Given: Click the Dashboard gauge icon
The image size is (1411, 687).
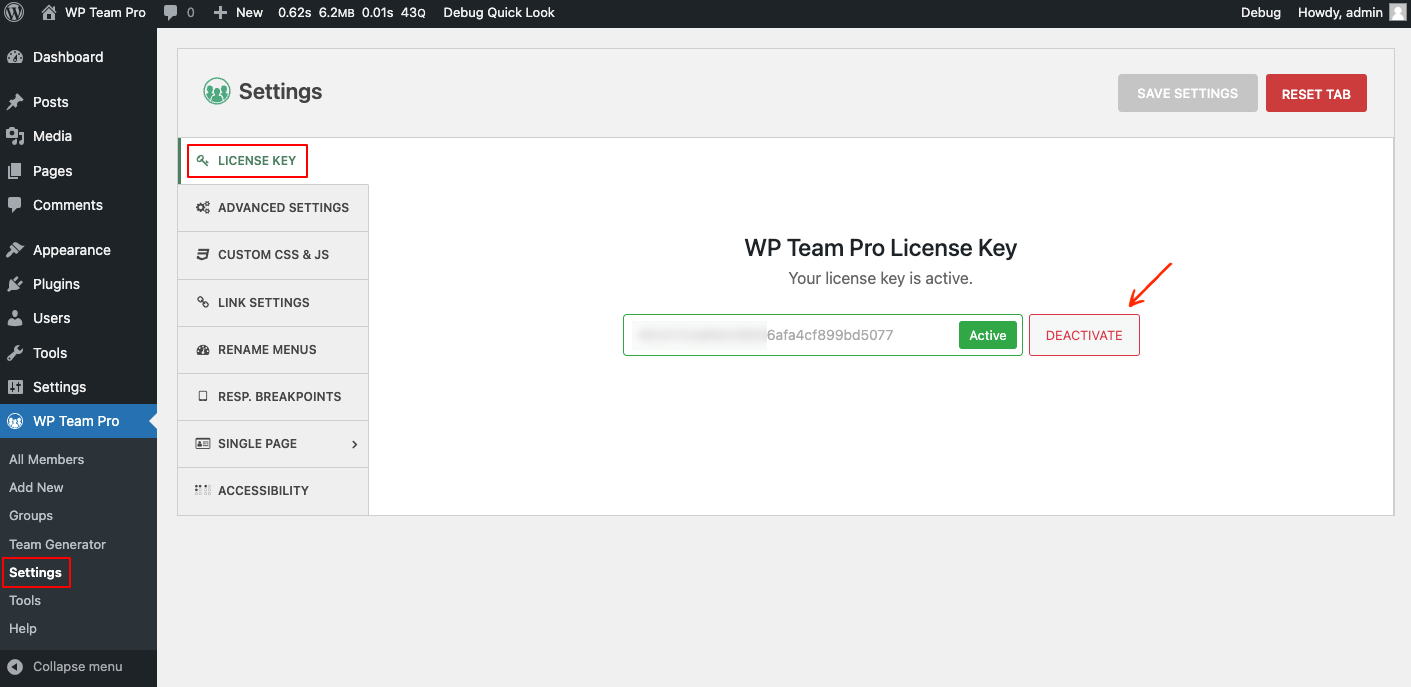Looking at the screenshot, I should [x=15, y=57].
